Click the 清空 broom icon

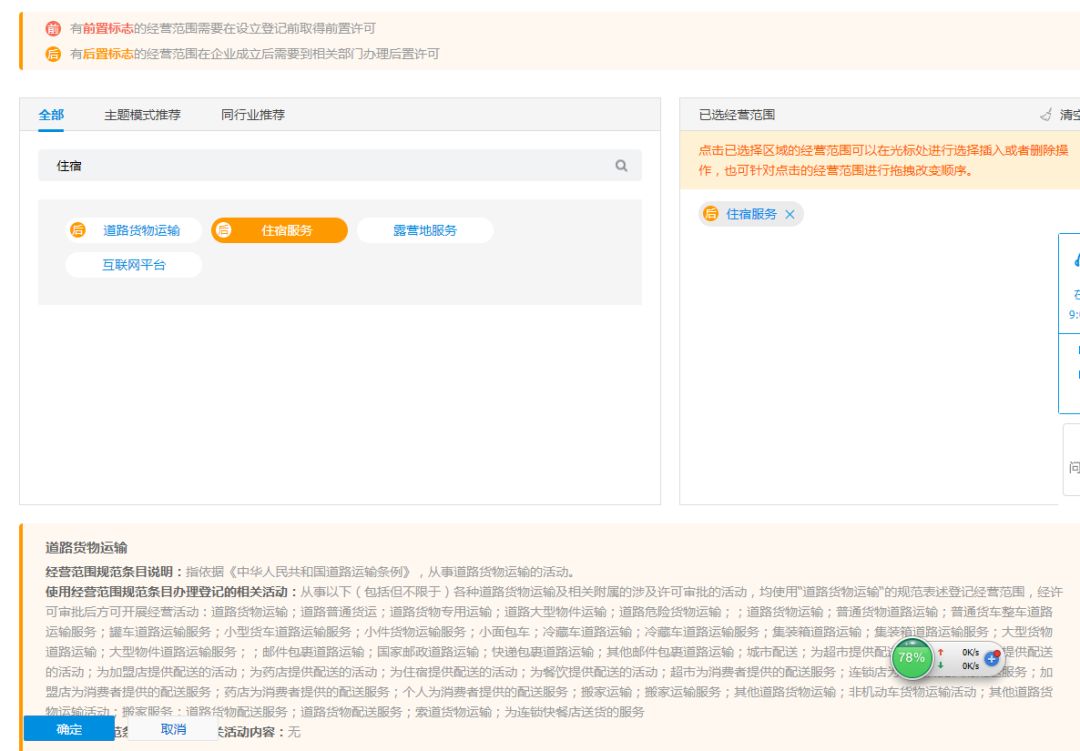(1046, 115)
